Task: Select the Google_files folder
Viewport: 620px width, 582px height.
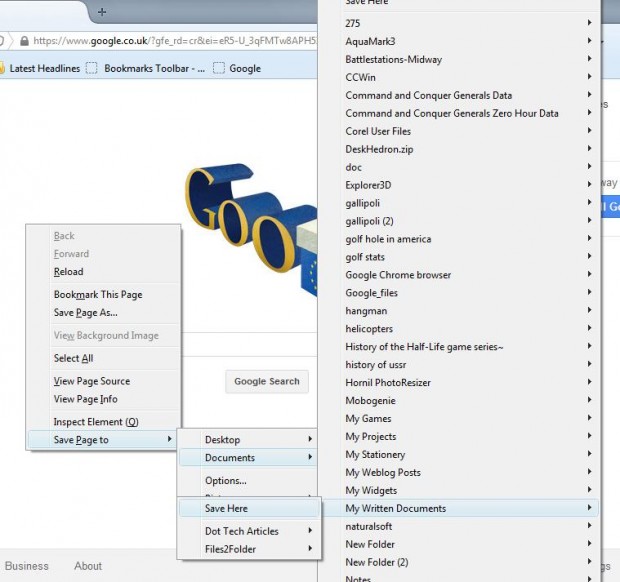Action: pos(459,293)
